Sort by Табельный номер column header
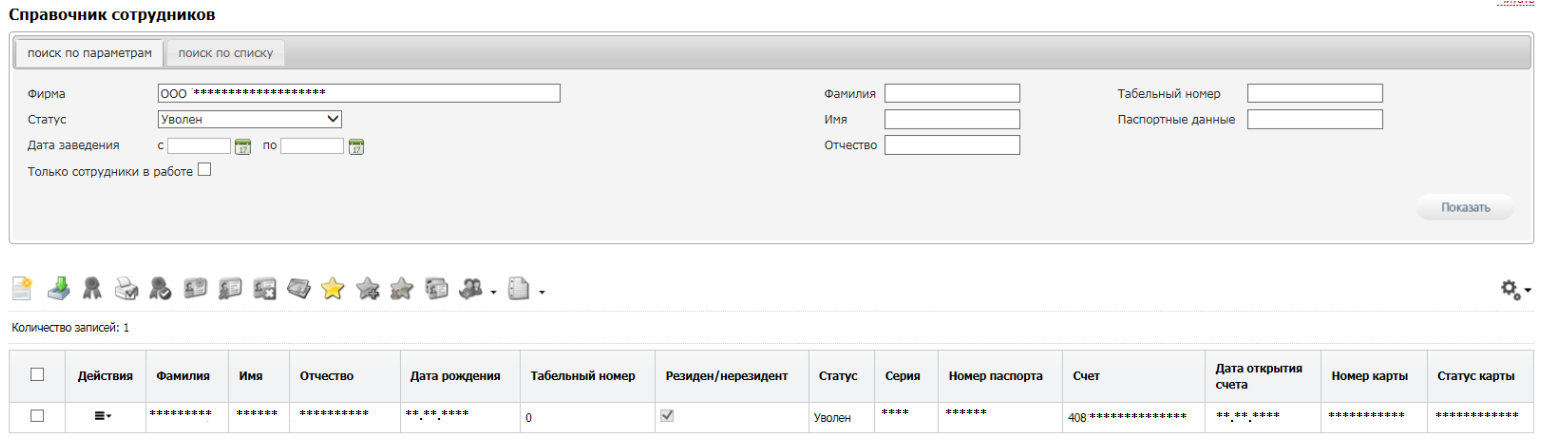 [583, 376]
